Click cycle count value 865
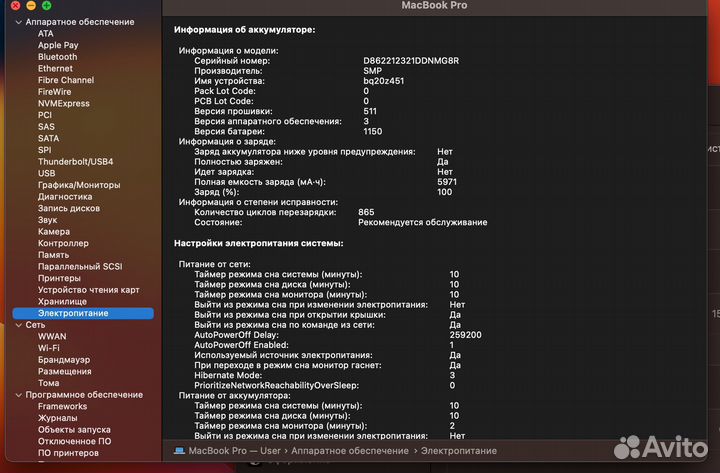 (366, 212)
